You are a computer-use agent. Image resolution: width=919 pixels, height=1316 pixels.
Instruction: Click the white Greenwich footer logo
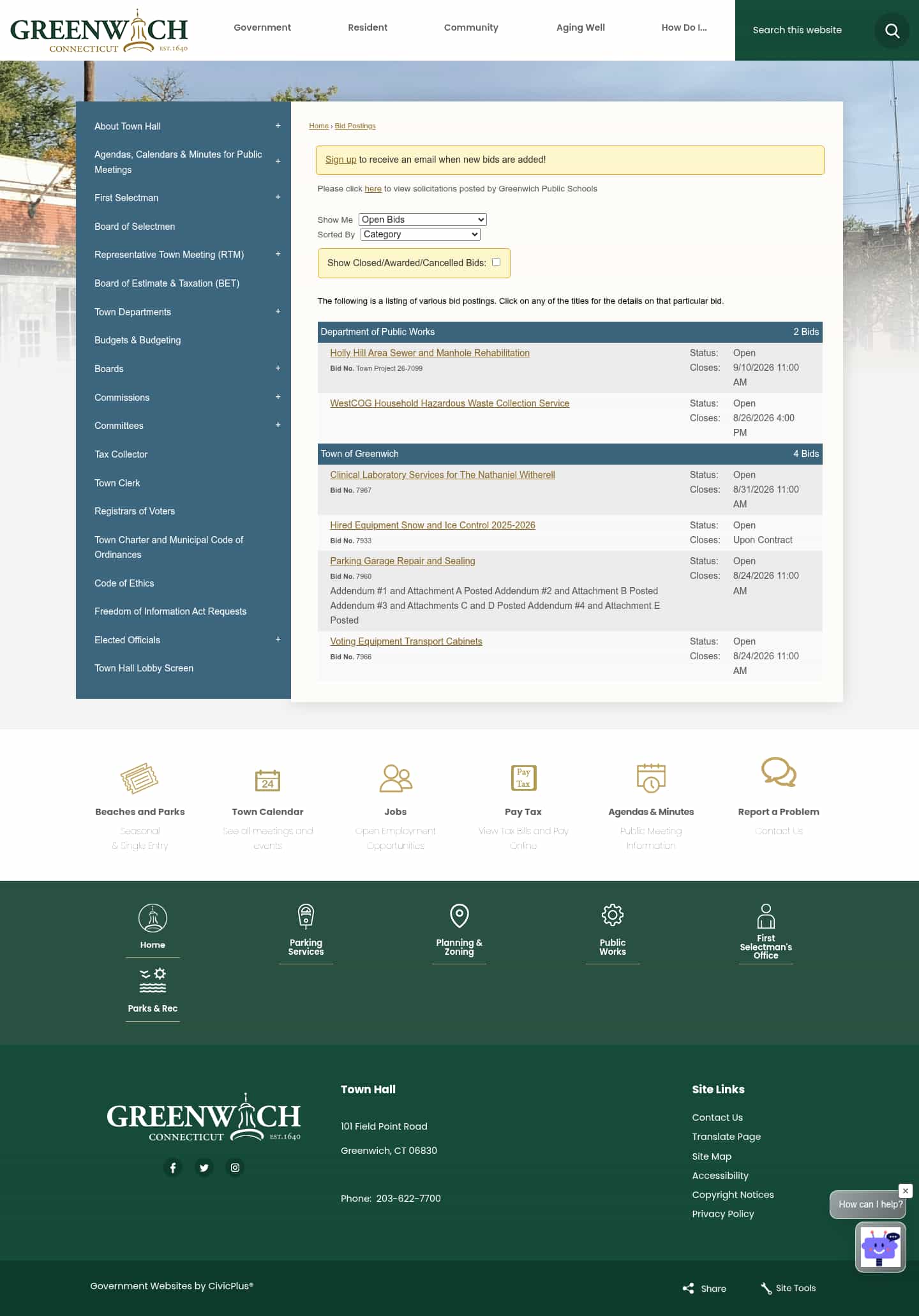(x=204, y=1117)
